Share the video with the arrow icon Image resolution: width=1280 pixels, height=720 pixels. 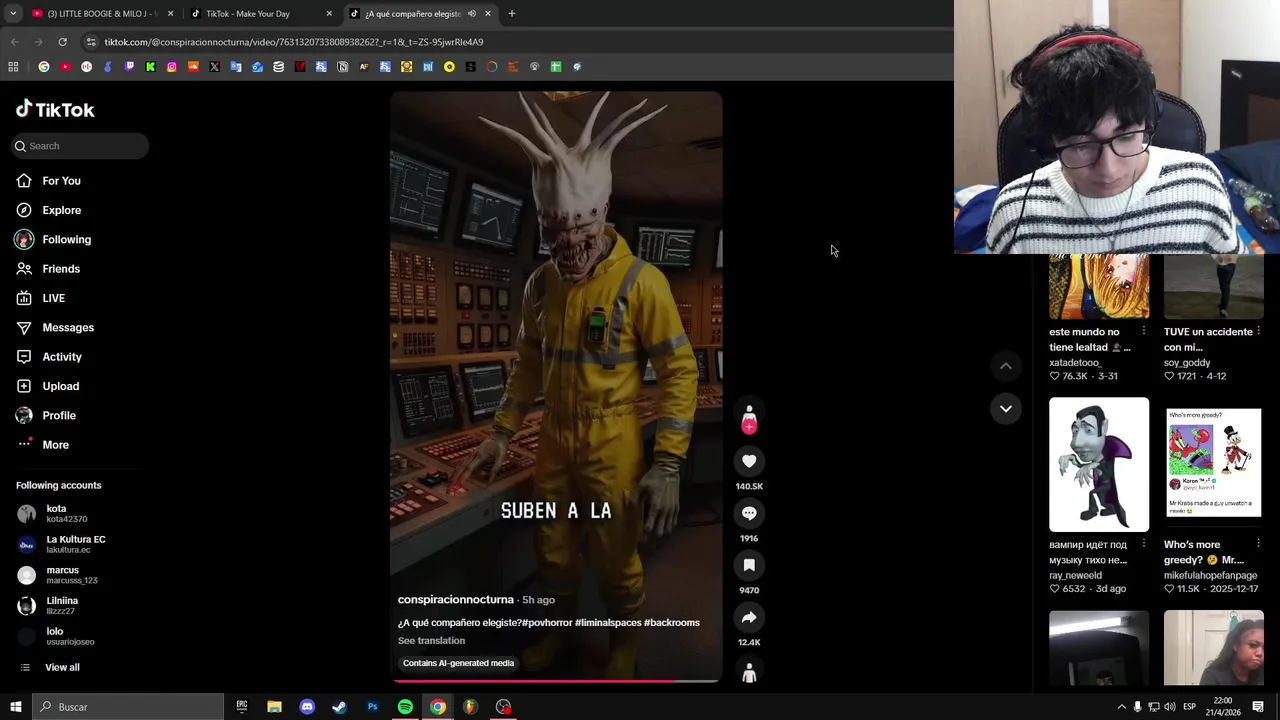pyautogui.click(x=749, y=617)
